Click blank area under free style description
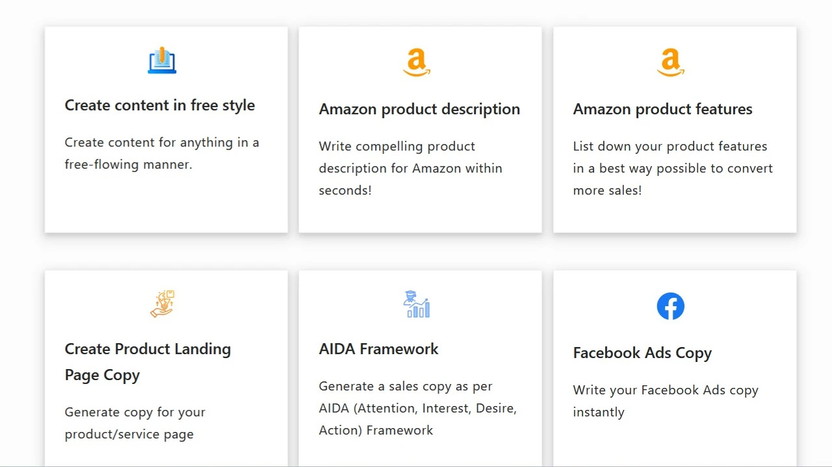The height and width of the screenshot is (467, 832). pos(166,204)
